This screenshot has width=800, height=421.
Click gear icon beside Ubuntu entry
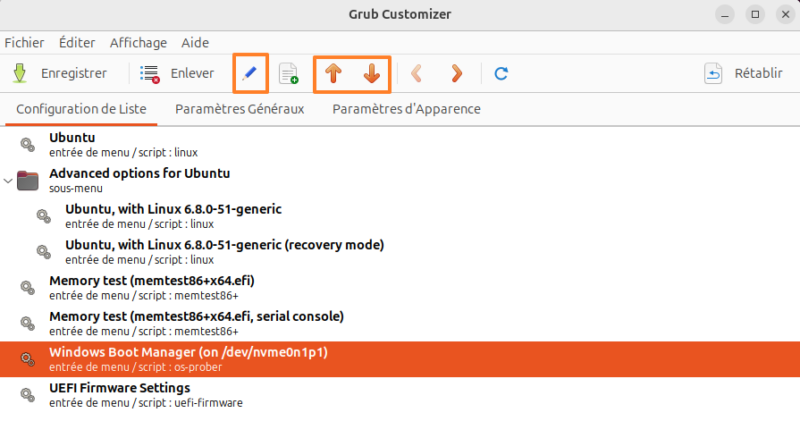point(28,145)
